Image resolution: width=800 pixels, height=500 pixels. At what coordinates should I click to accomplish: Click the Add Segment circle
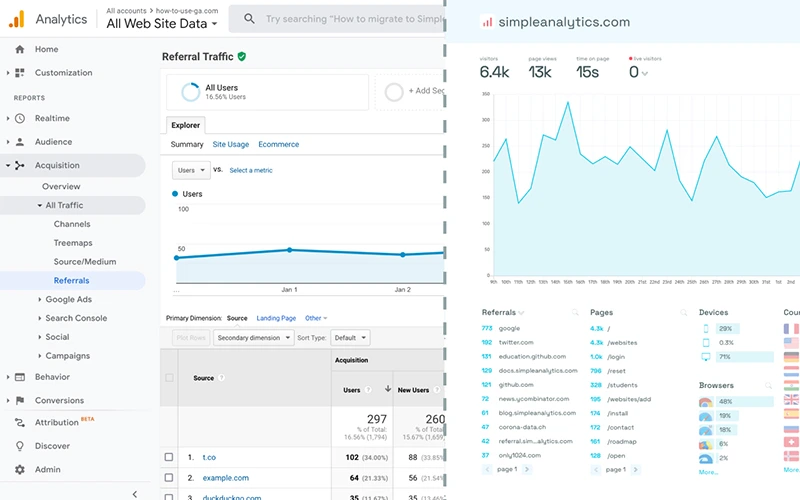pos(394,92)
